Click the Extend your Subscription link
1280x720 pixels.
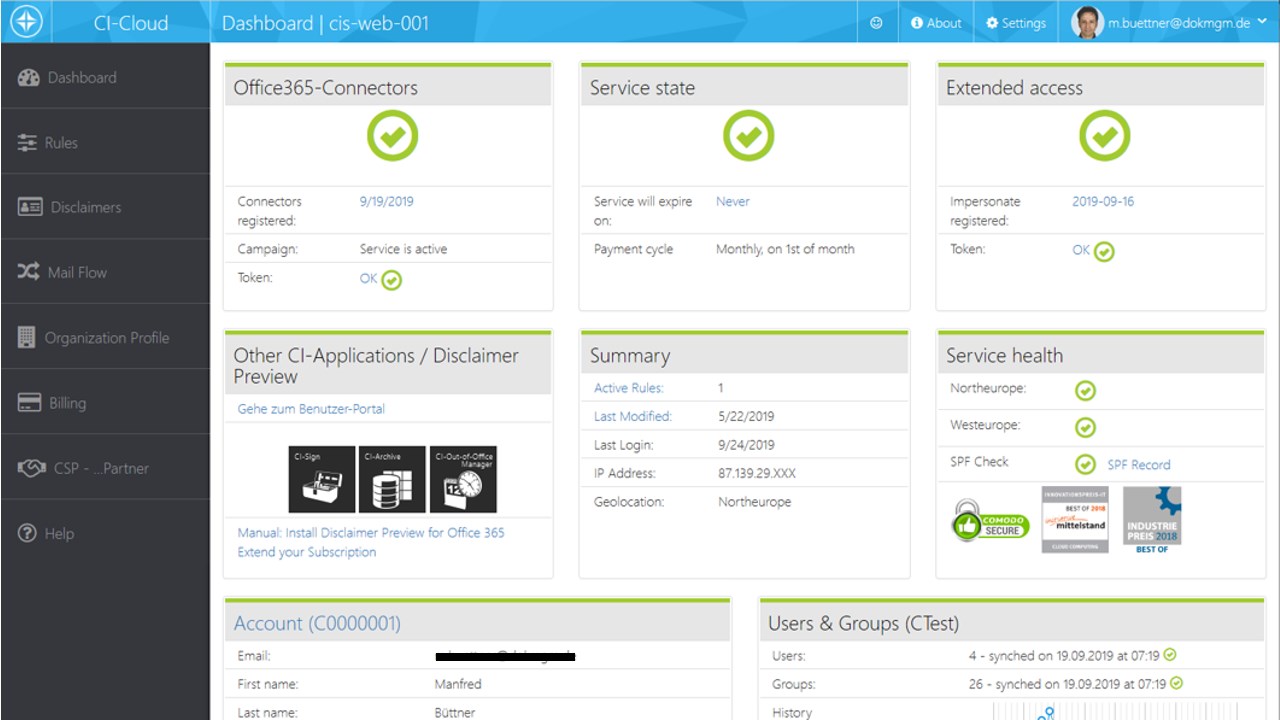tap(307, 552)
